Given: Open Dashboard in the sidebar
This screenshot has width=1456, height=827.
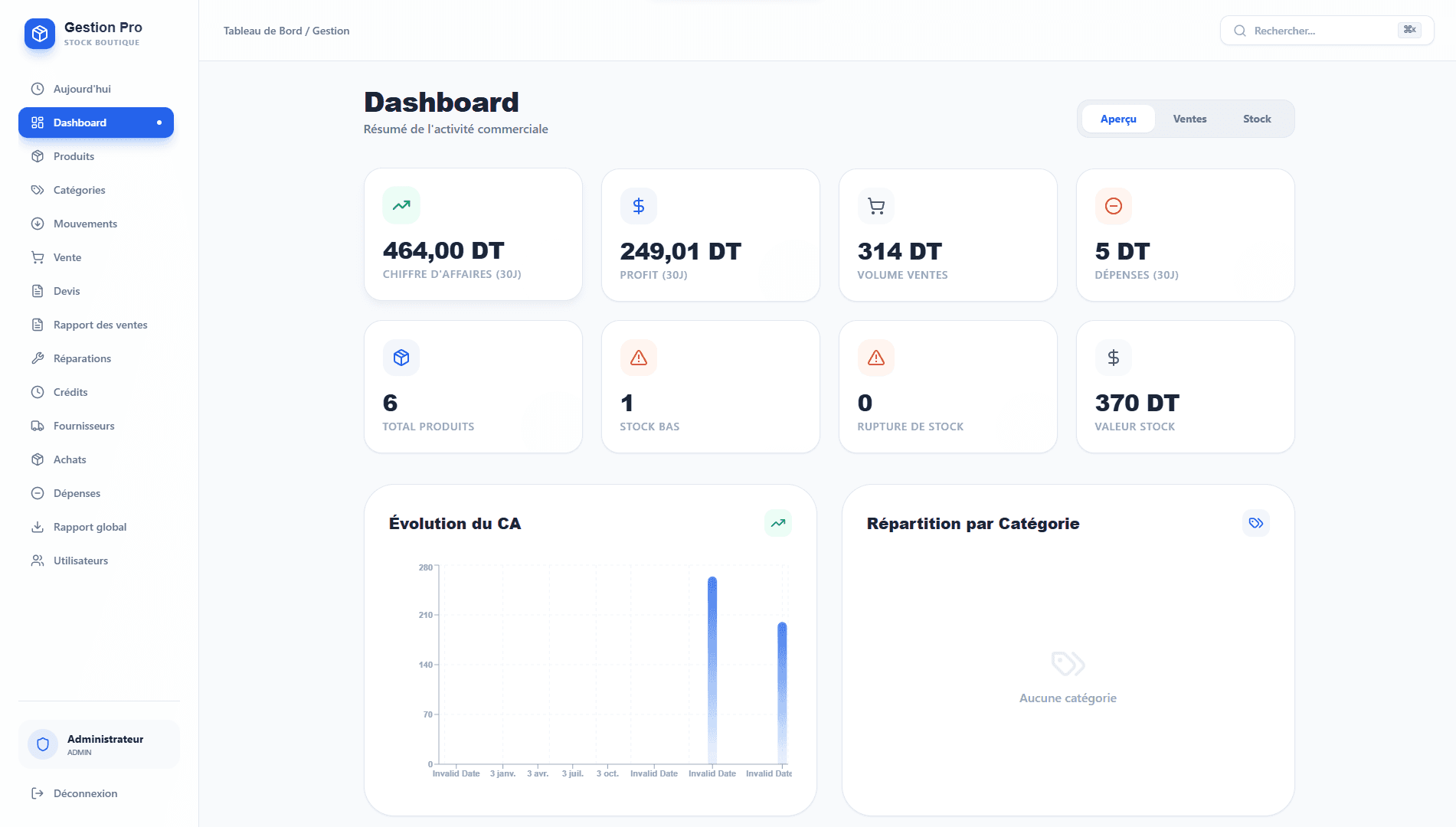Looking at the screenshot, I should click(x=96, y=123).
